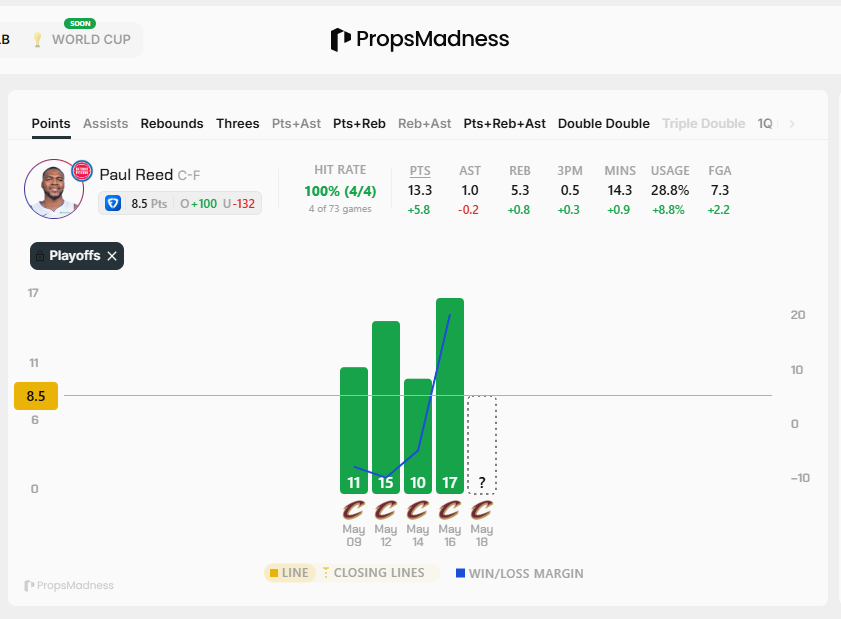Click the yellow LINE legend swatch
This screenshot has height=619, width=841.
(x=274, y=573)
